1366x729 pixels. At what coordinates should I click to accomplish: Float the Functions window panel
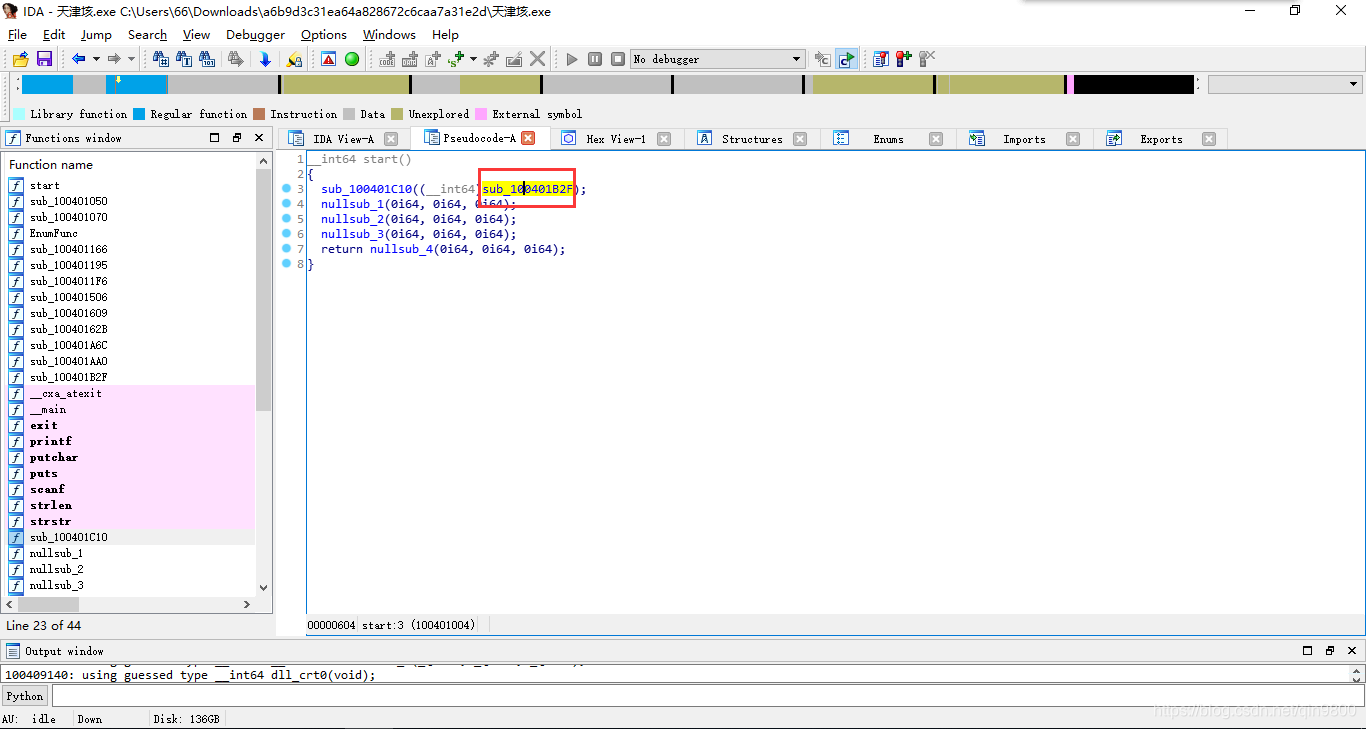(x=237, y=138)
